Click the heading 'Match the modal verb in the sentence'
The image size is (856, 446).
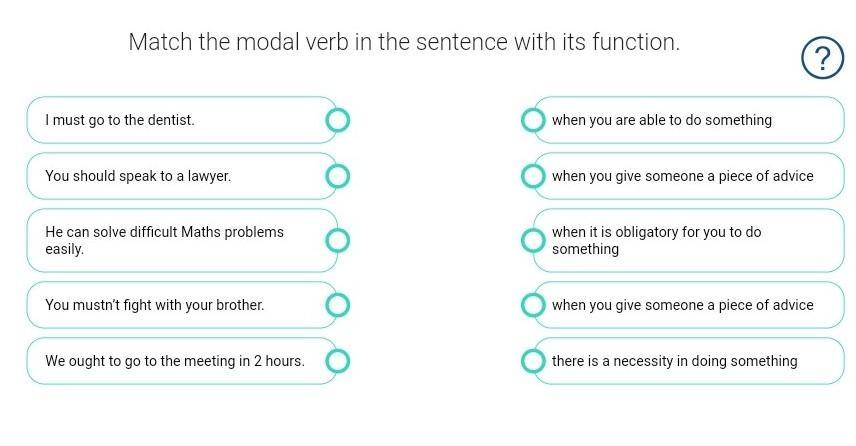pyautogui.click(x=404, y=42)
